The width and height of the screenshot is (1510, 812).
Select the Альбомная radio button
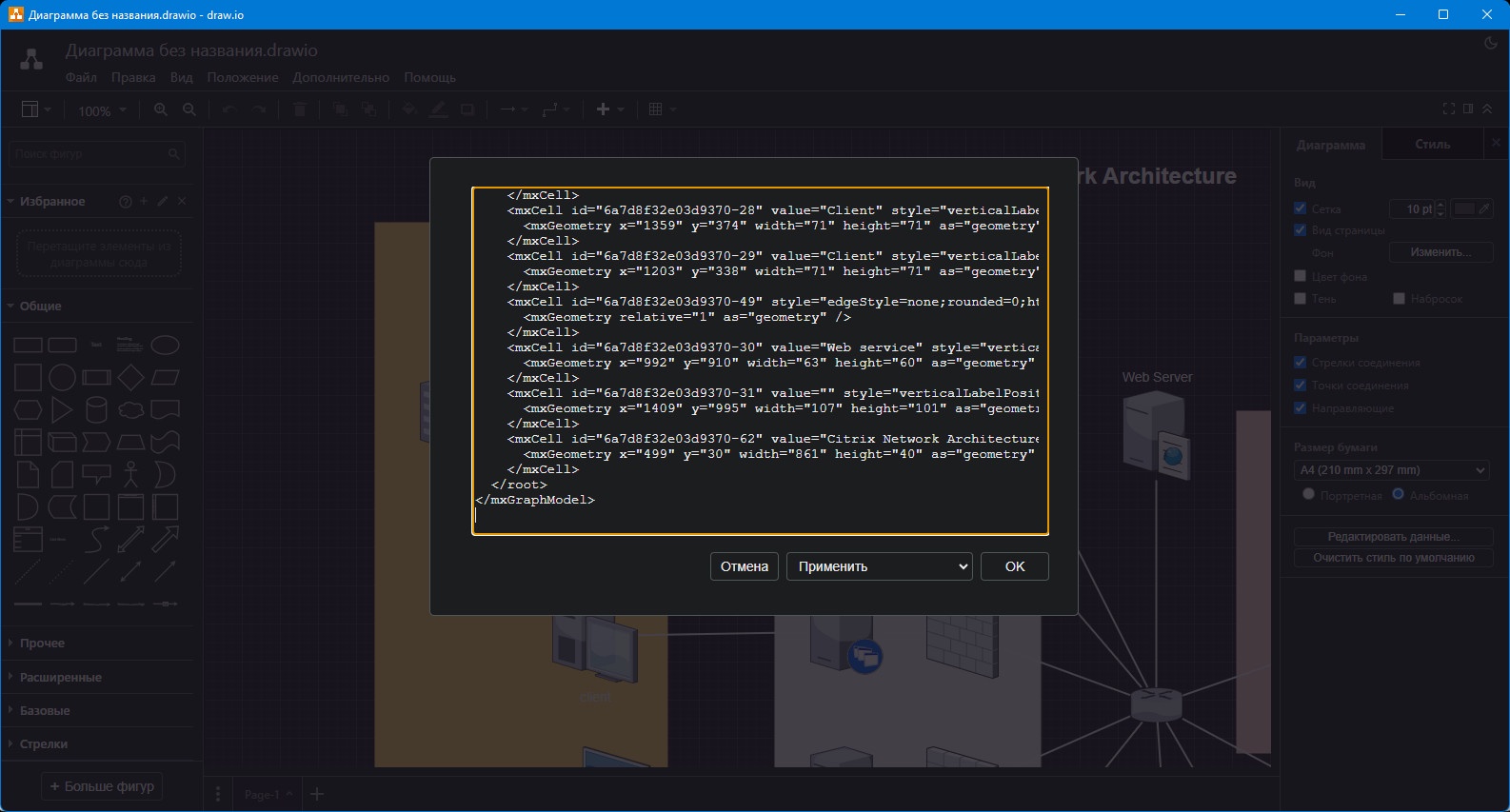[1398, 494]
